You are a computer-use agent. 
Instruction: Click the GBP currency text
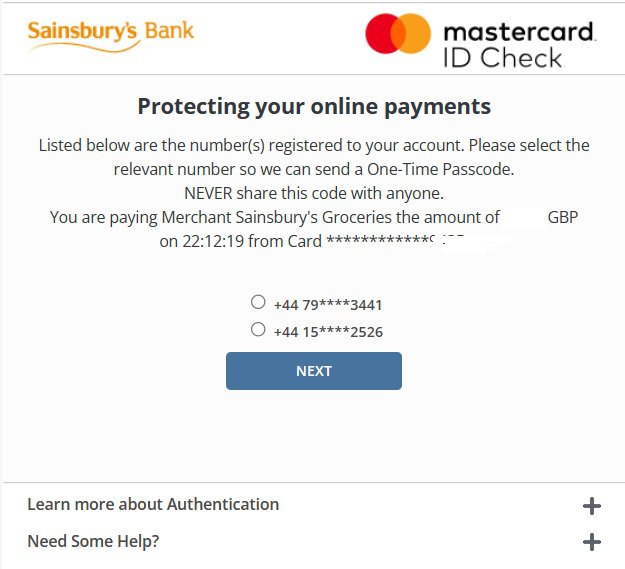click(x=563, y=218)
